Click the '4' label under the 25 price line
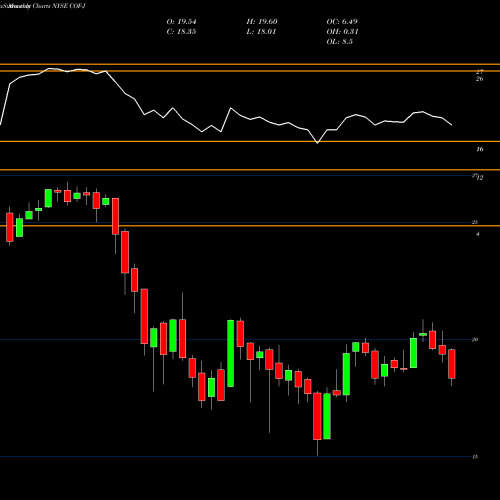Screen dimensions: 500x500 click(x=478, y=234)
